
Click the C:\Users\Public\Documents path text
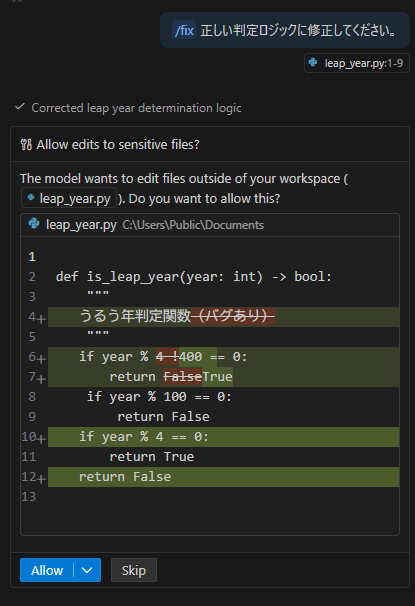(193, 225)
